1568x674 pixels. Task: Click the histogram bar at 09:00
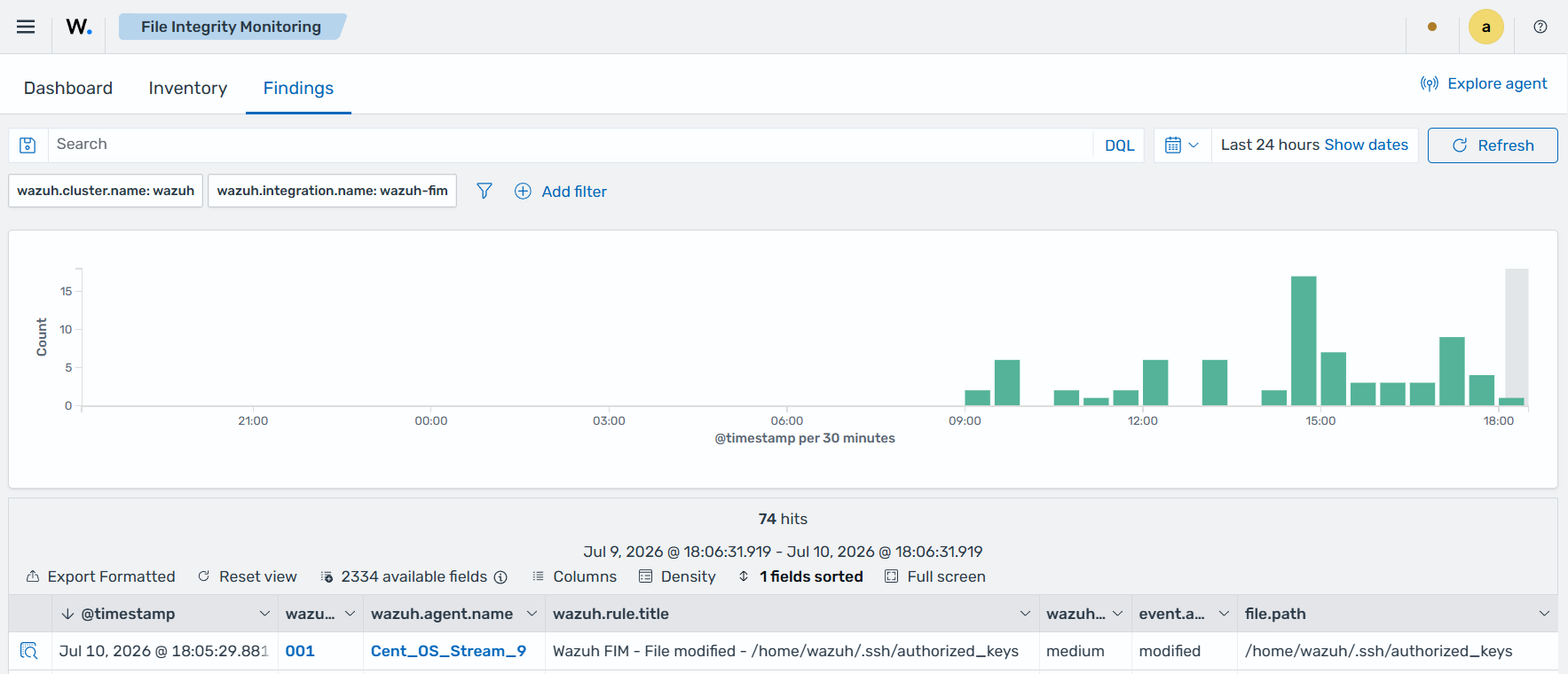(977, 397)
